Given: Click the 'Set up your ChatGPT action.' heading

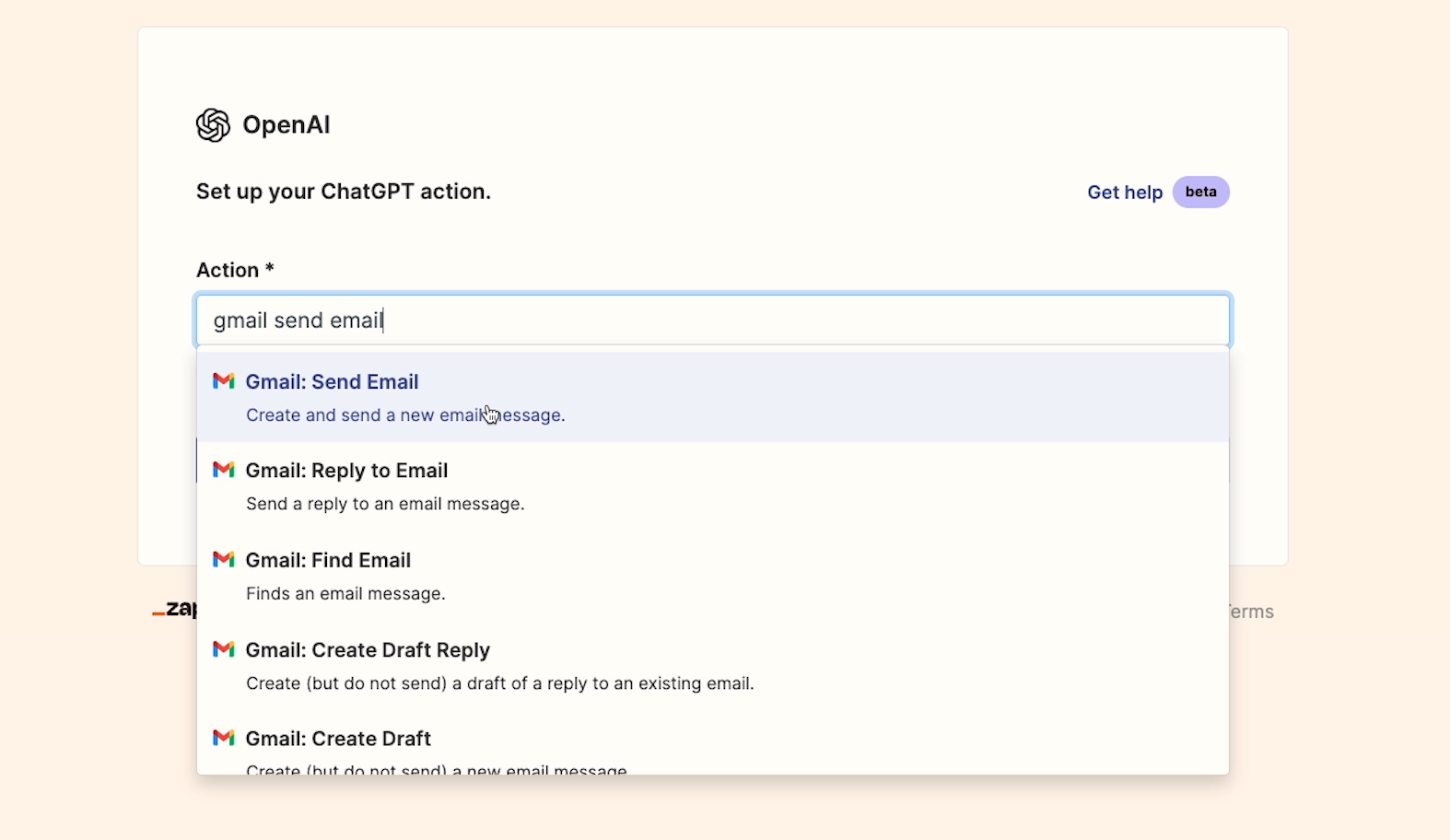Looking at the screenshot, I should pyautogui.click(x=344, y=192).
